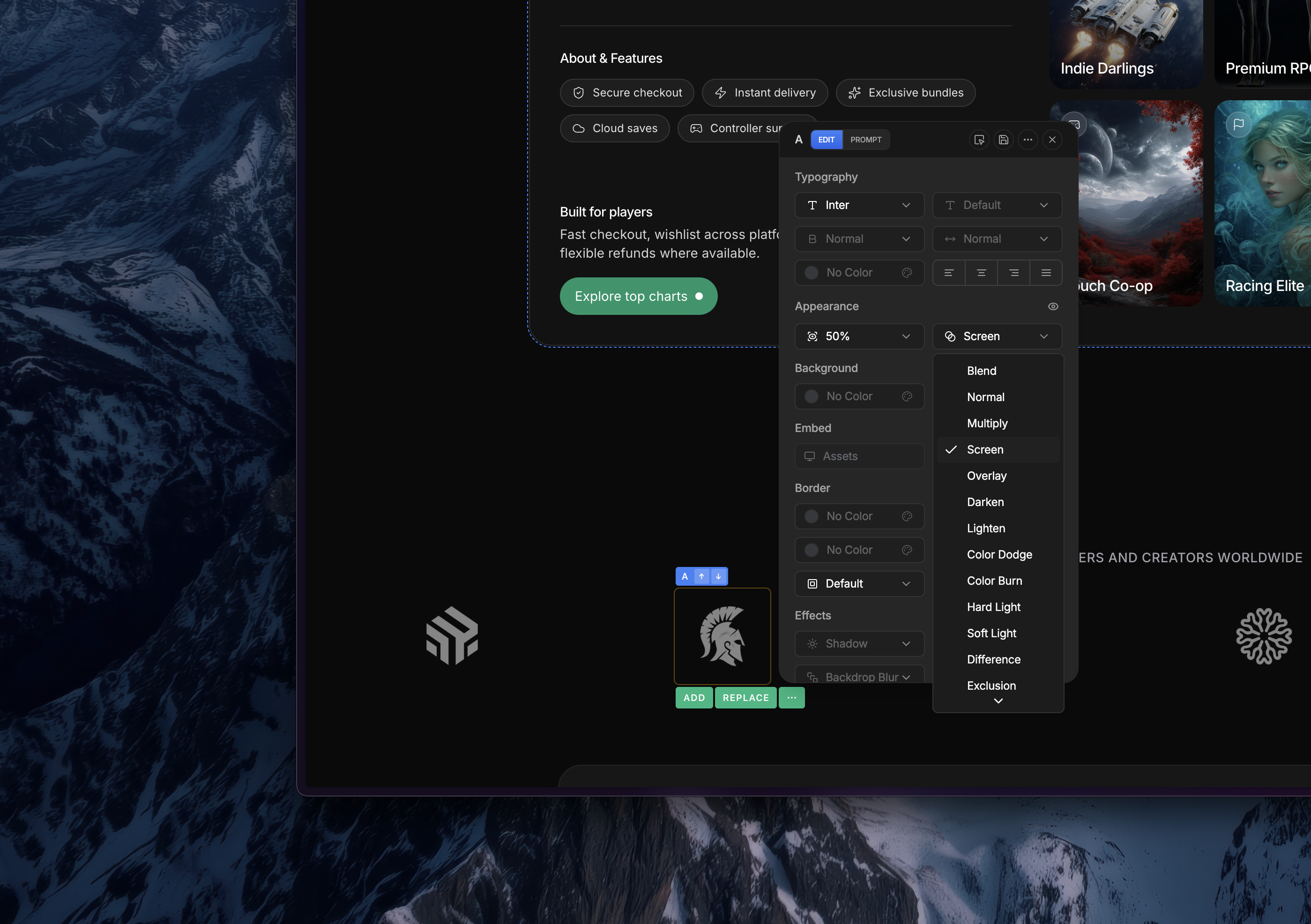This screenshot has height=924, width=1311.
Task: Expand the 50% opacity dropdown
Action: pos(859,336)
